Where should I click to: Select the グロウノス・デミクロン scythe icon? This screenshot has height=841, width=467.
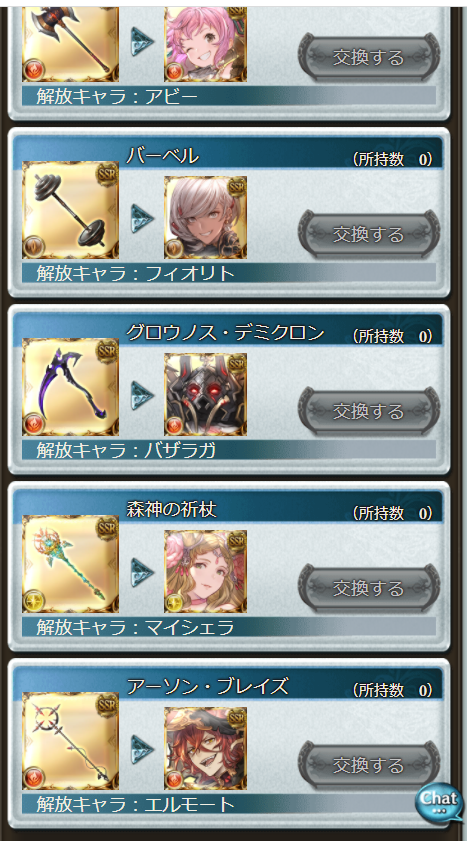click(x=70, y=387)
